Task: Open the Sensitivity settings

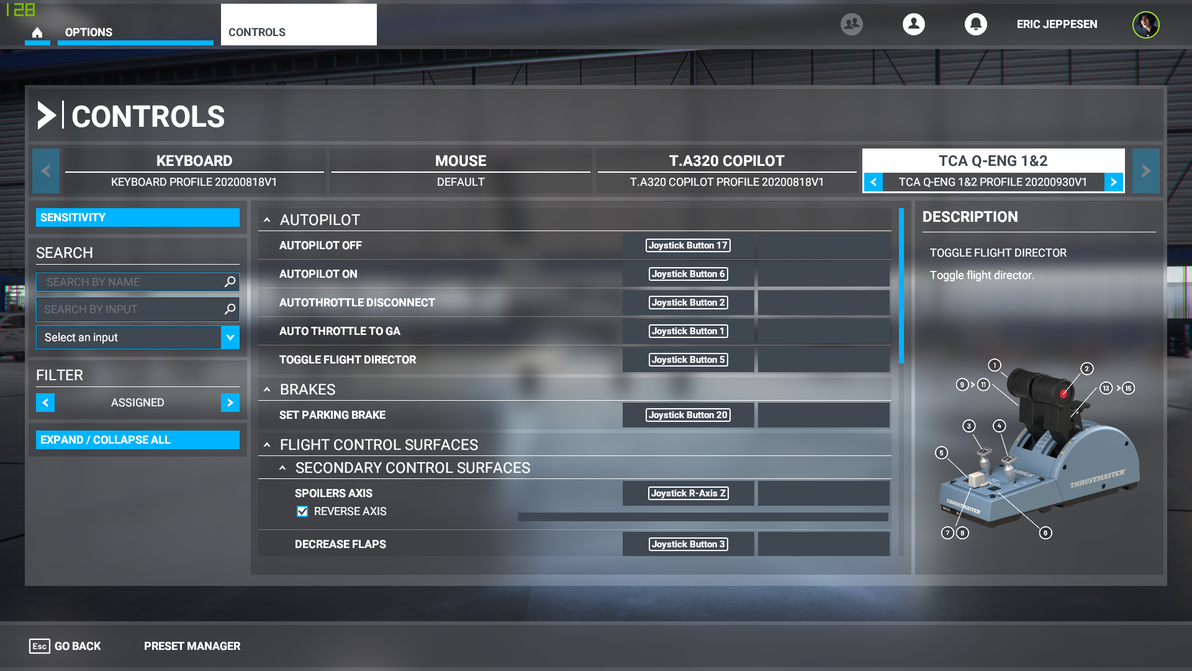Action: (138, 217)
